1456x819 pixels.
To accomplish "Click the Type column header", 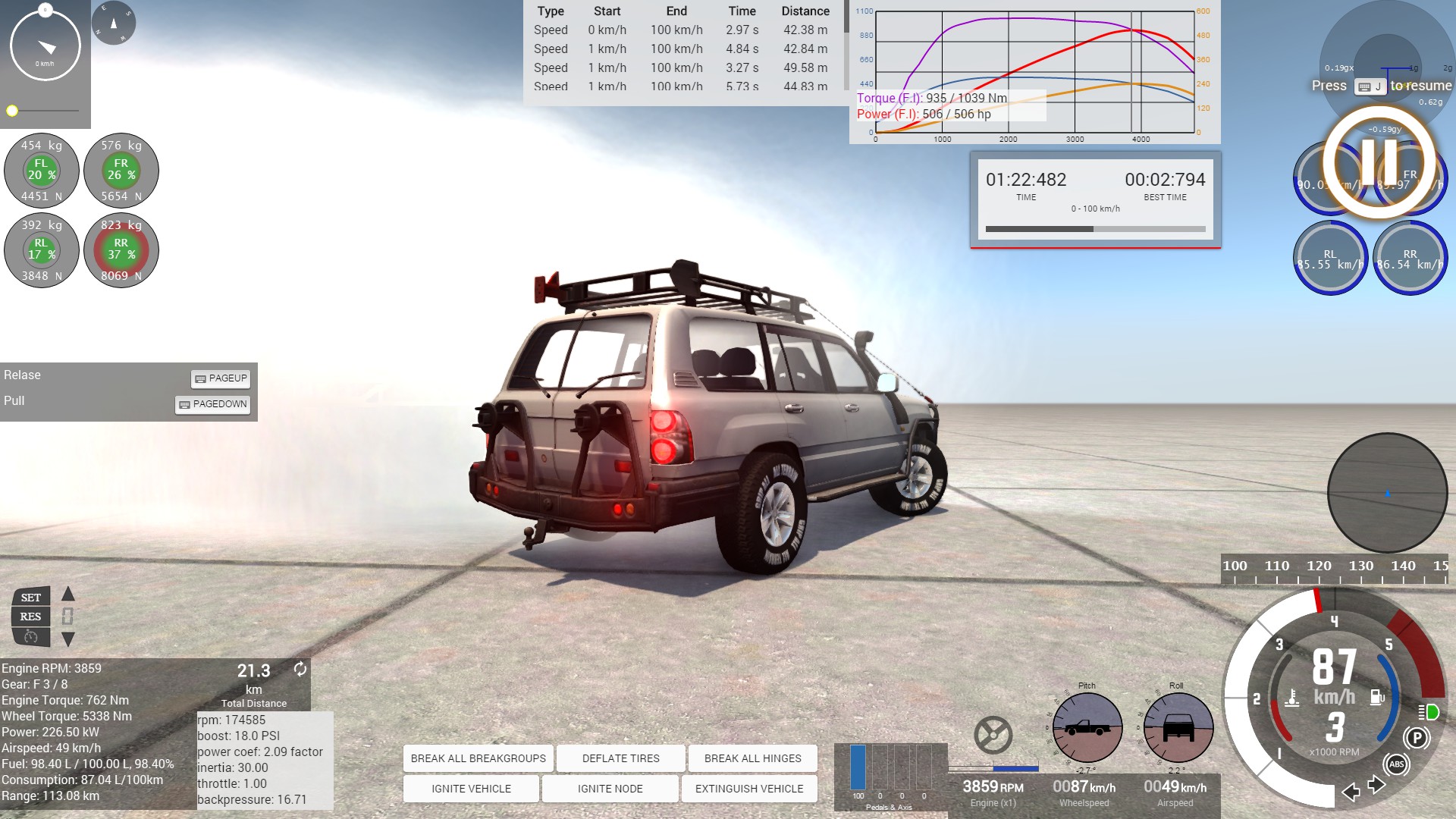I will point(551,11).
